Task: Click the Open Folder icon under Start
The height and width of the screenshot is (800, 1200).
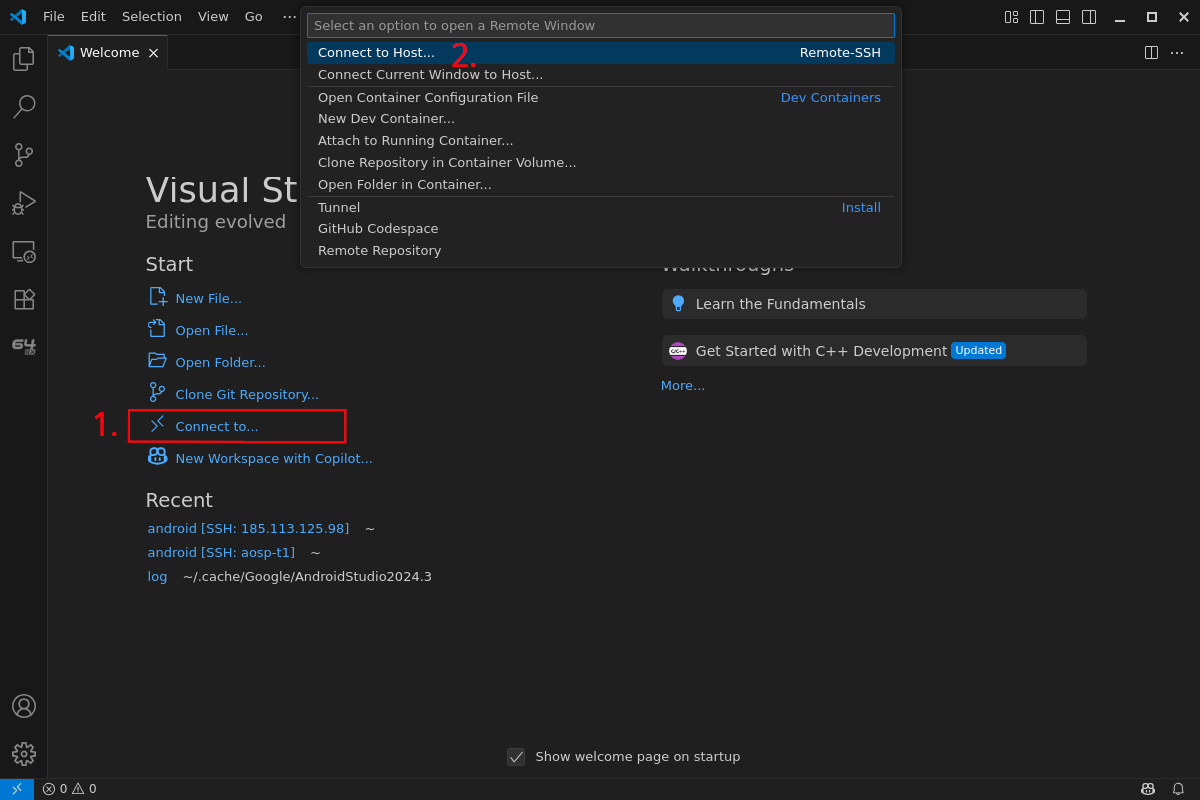Action: click(158, 360)
